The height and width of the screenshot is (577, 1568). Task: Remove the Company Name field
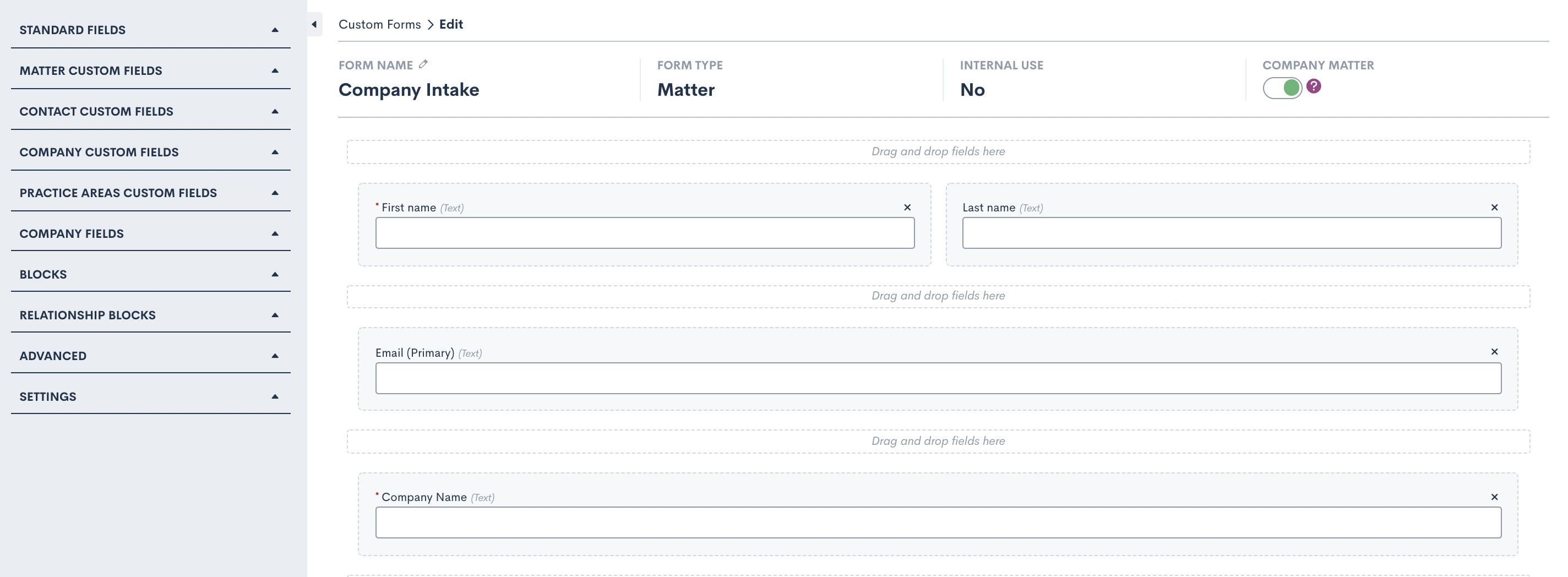(1494, 497)
